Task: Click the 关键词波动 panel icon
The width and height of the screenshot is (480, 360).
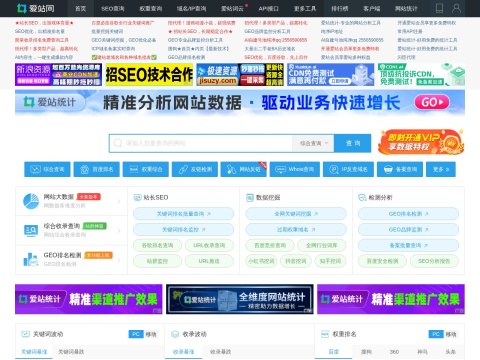Action: pyautogui.click(x=25, y=334)
